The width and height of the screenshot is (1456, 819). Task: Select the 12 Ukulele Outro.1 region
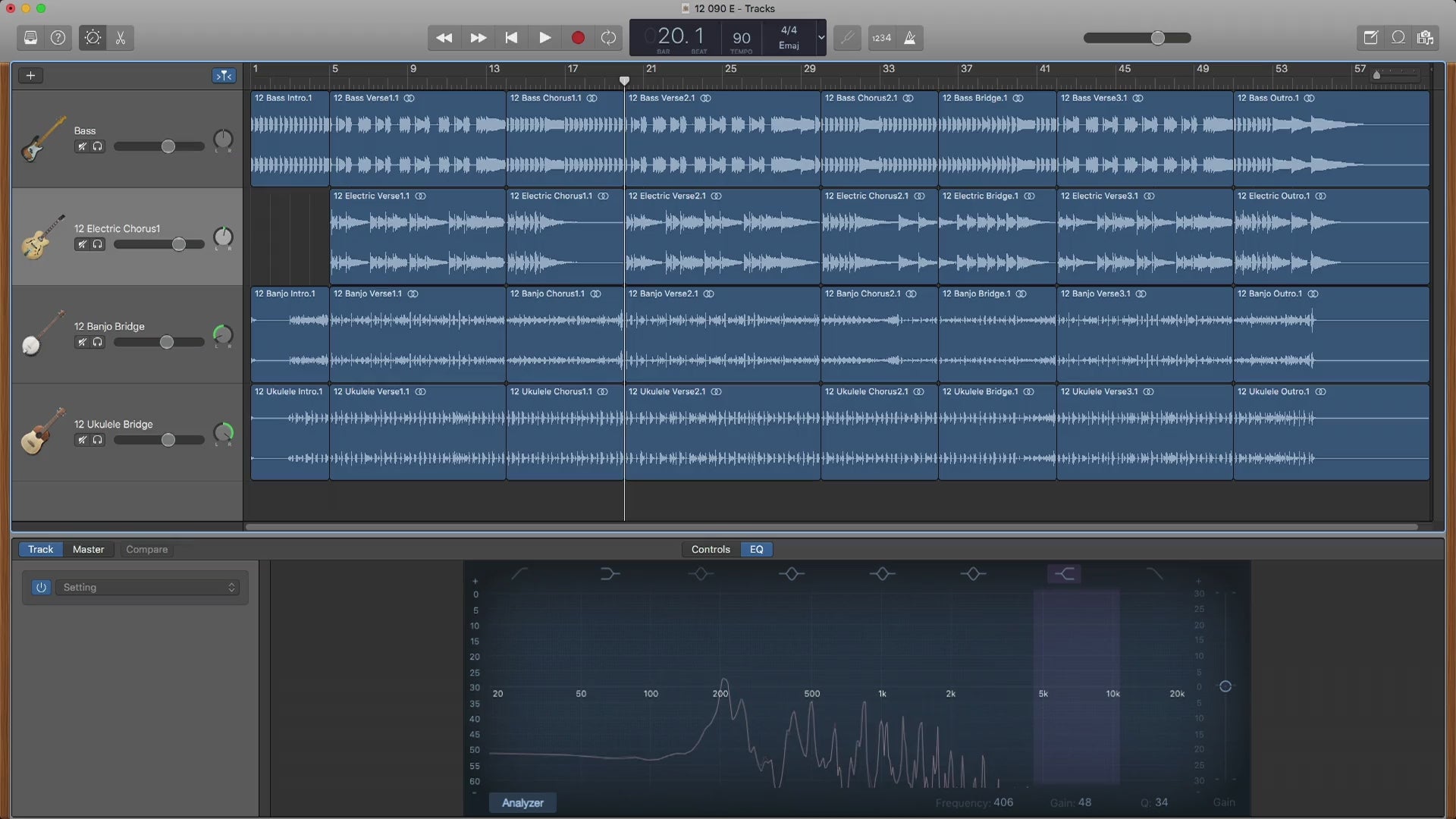click(1332, 432)
